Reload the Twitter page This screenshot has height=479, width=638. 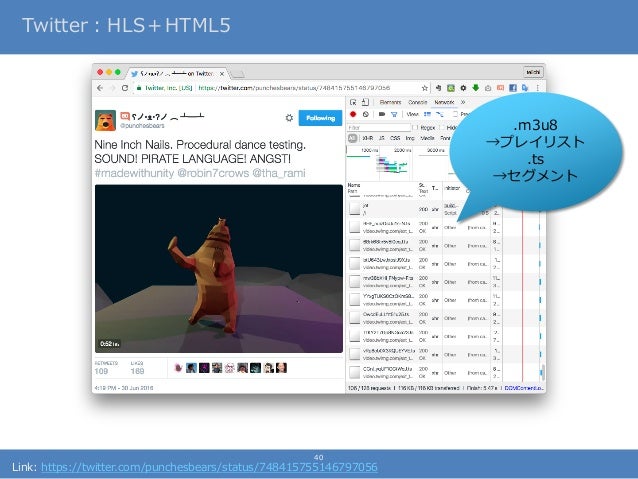point(125,88)
